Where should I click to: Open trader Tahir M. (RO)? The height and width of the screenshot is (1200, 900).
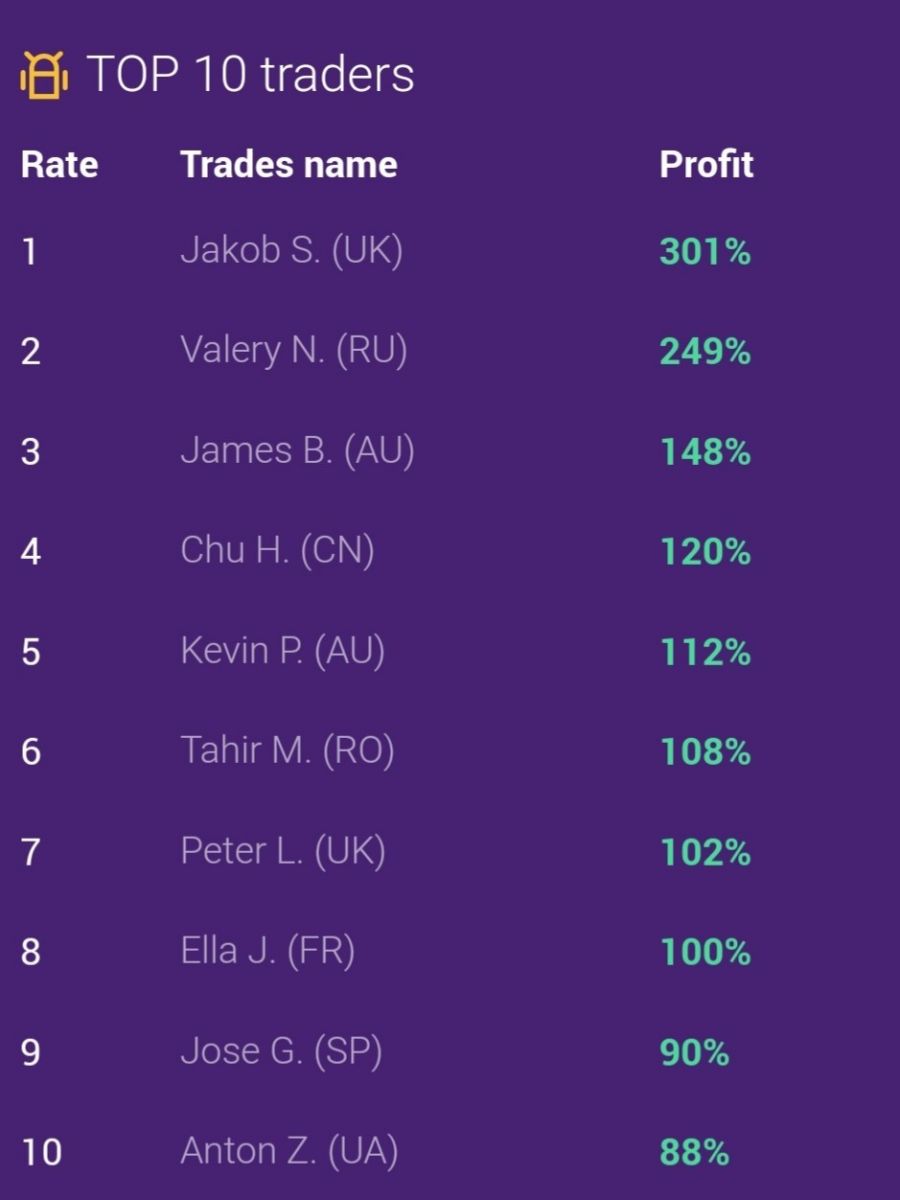tap(287, 750)
